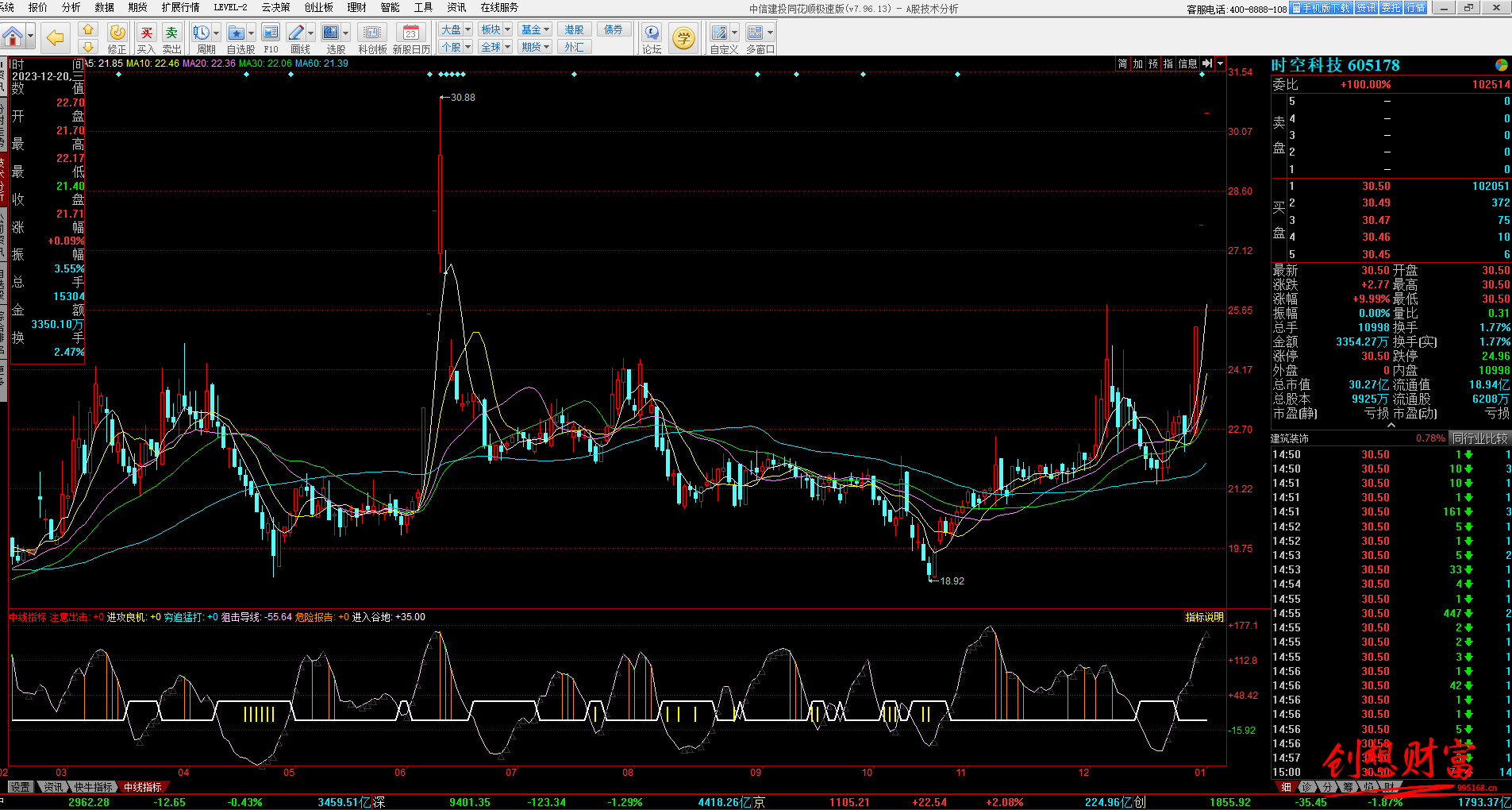Viewport: 1512px width, 810px height.
Task: Click the 行情 button in title bar
Action: [x=1416, y=8]
